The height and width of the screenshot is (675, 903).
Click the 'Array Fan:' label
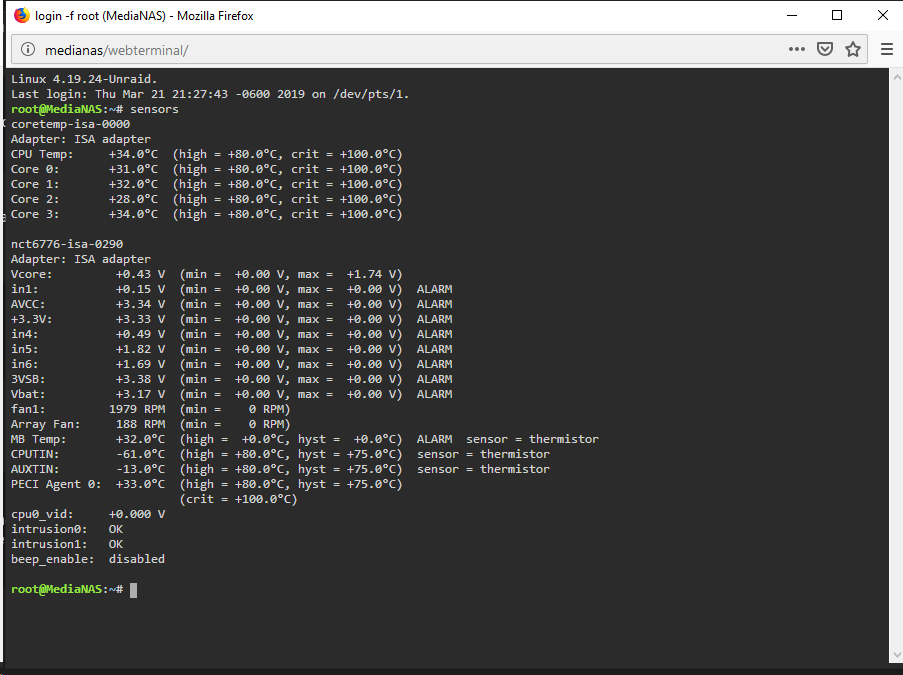[x=45, y=424]
